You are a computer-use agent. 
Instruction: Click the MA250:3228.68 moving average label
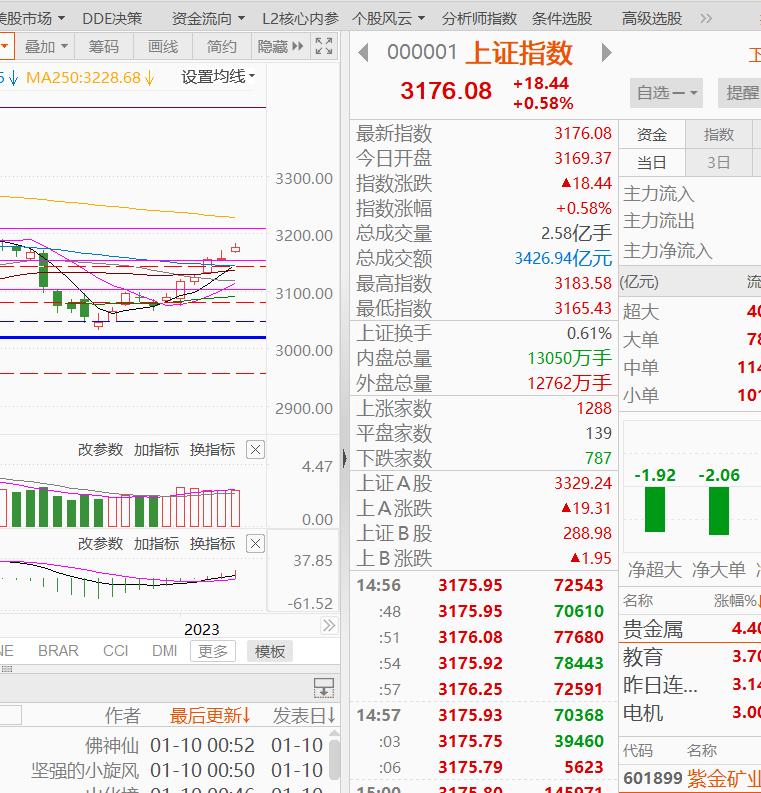(90, 77)
